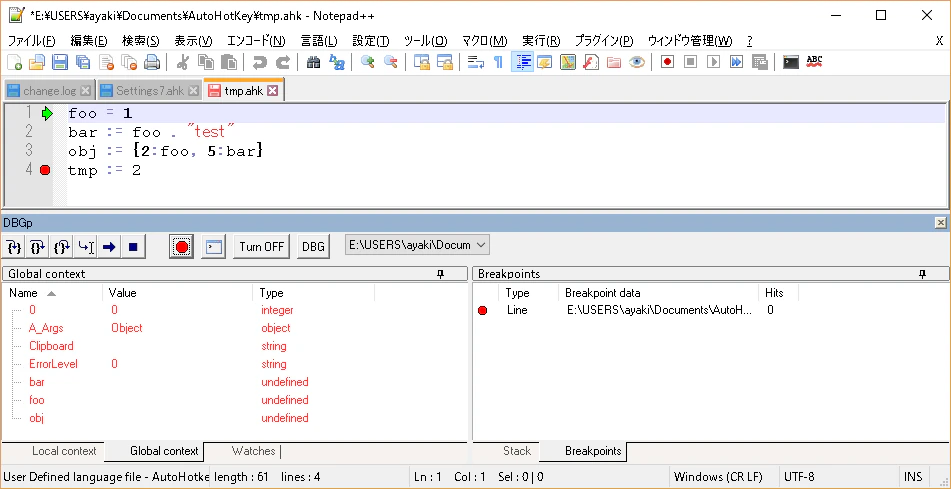
Task: Click the DBGp Run arrow icon
Action: coord(109,246)
